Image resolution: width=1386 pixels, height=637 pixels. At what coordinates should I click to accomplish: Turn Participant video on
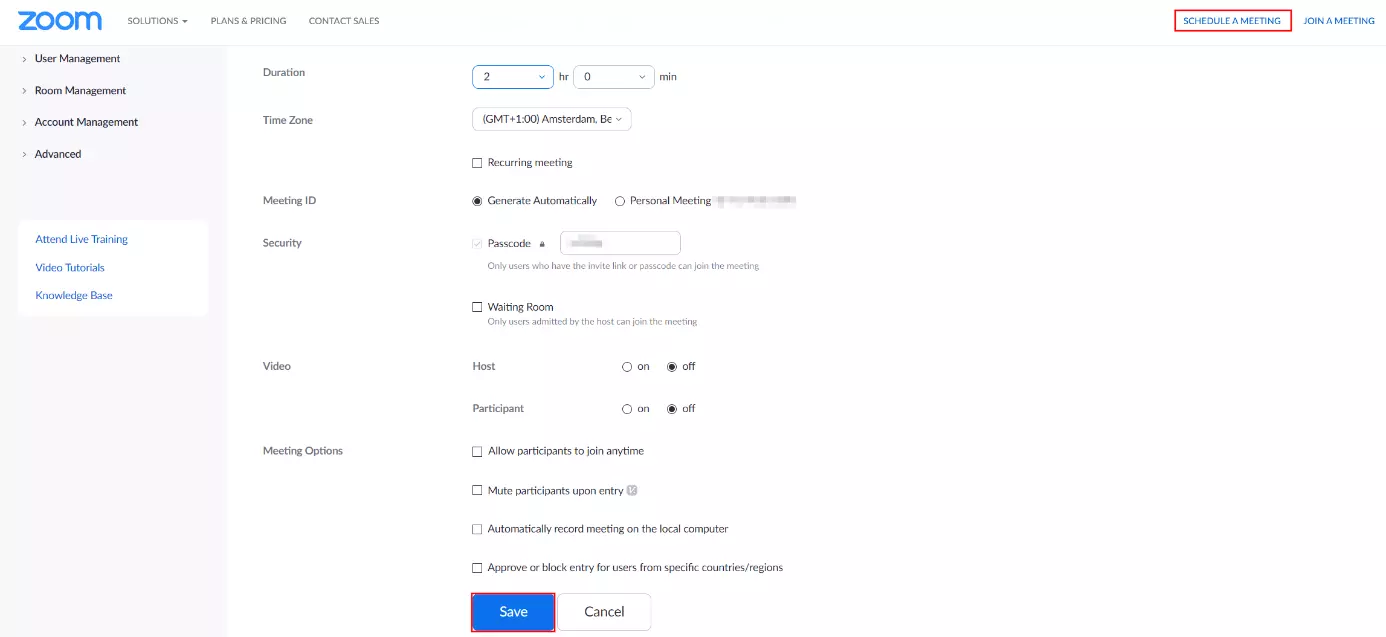627,409
